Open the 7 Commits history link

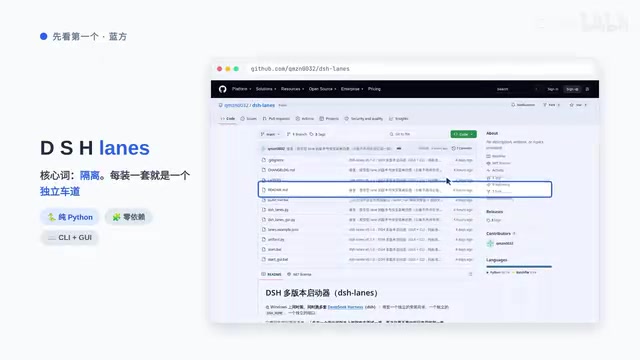[462, 149]
